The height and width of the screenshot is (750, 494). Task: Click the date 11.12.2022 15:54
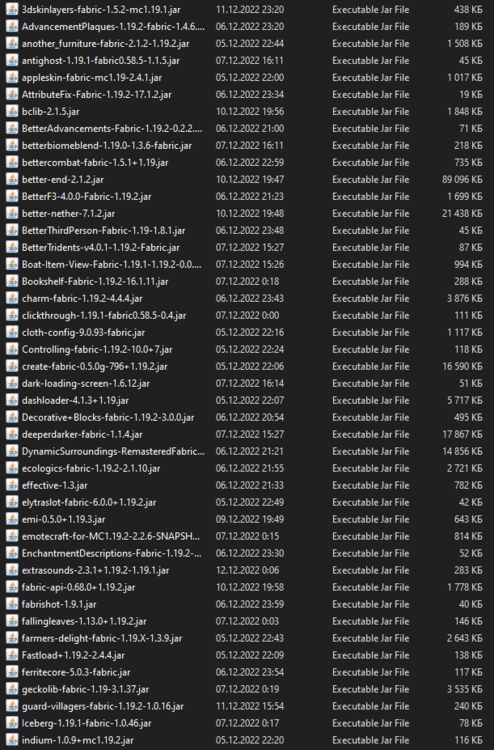pyautogui.click(x=250, y=706)
